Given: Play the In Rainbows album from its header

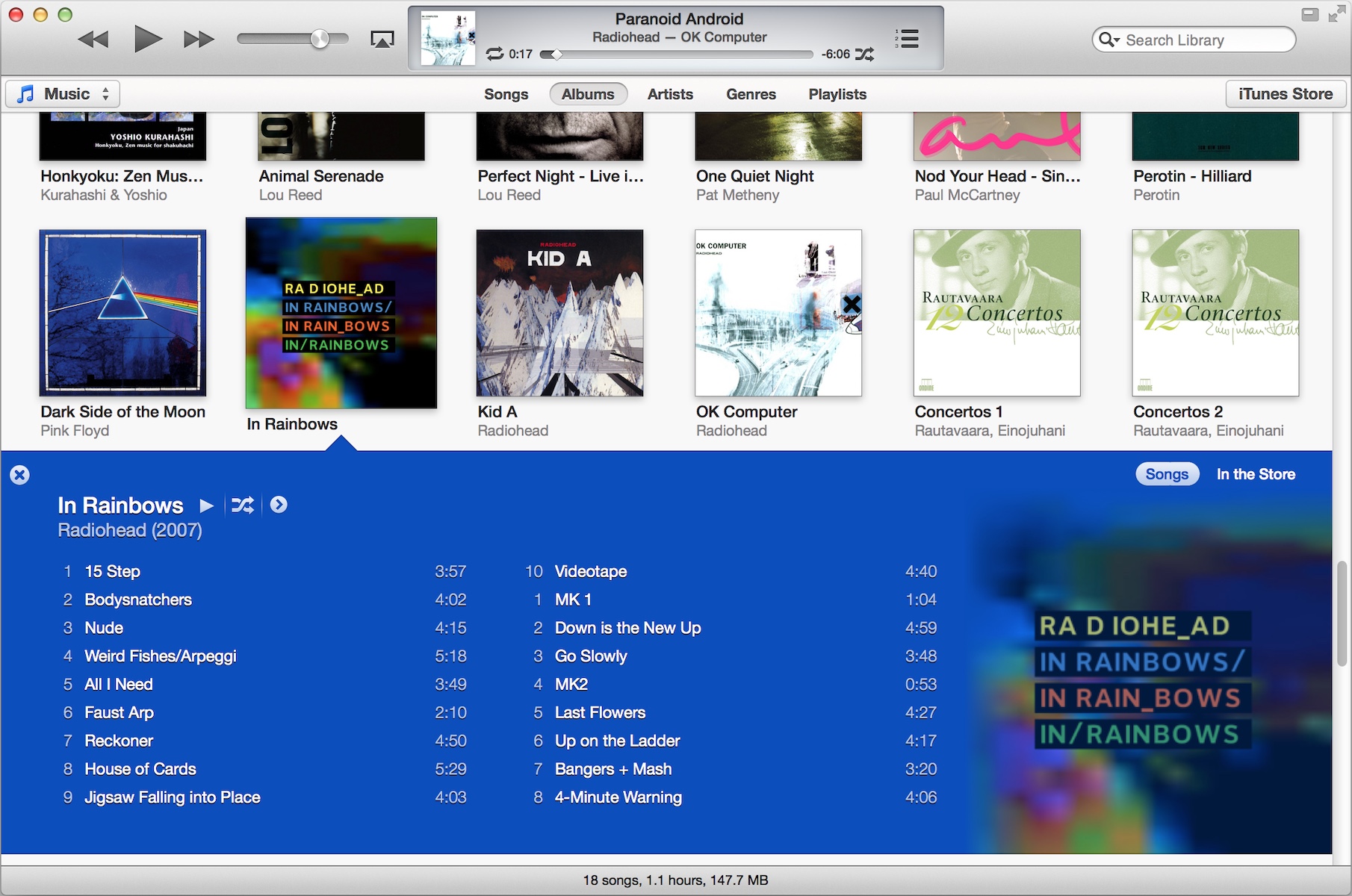Looking at the screenshot, I should (207, 505).
